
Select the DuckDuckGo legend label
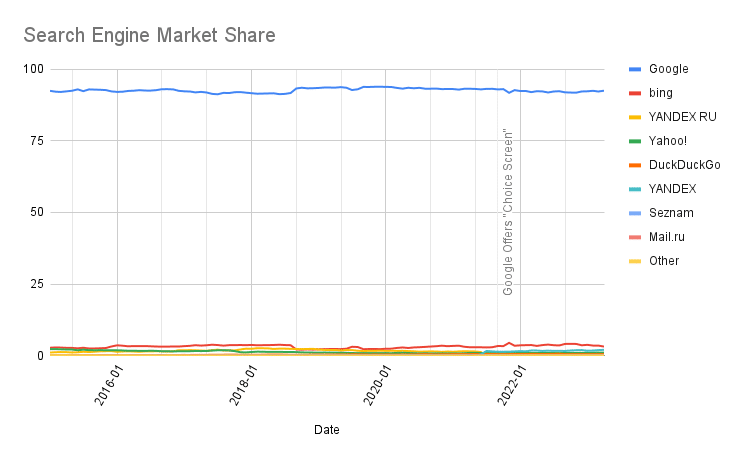pyautogui.click(x=684, y=165)
